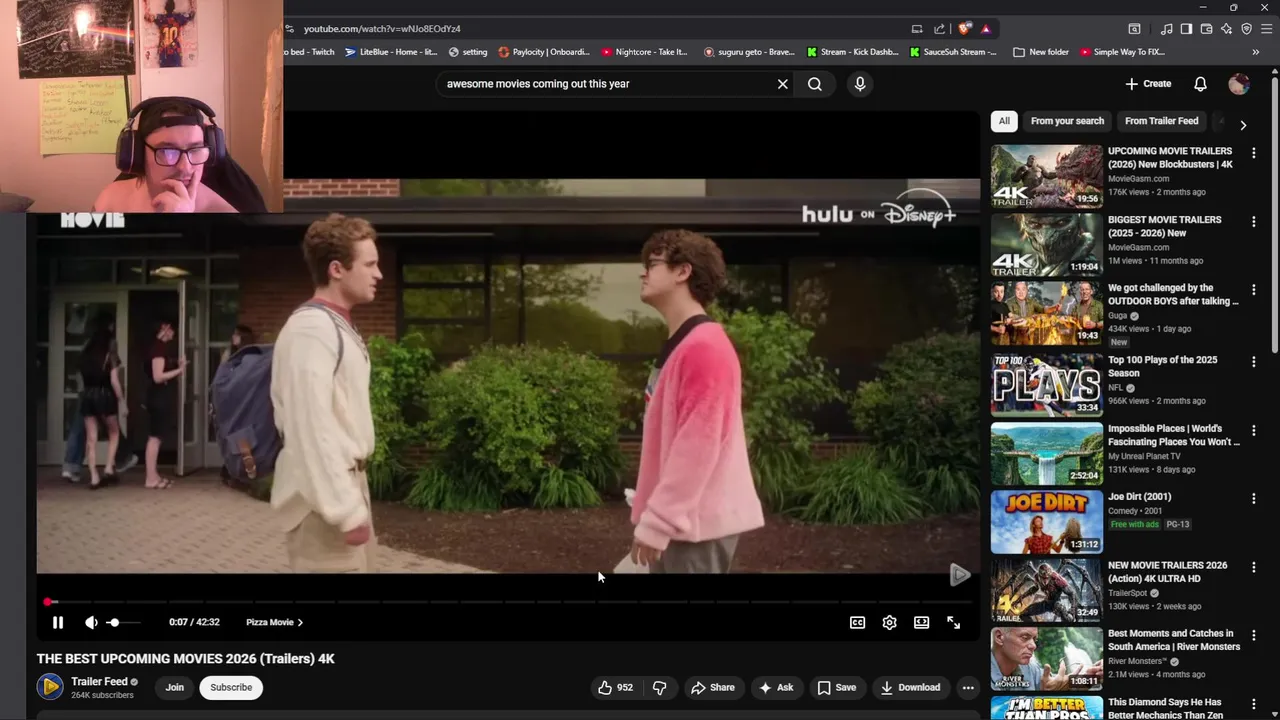This screenshot has width=1280, height=720.
Task: Dislike this video
Action: 659,687
